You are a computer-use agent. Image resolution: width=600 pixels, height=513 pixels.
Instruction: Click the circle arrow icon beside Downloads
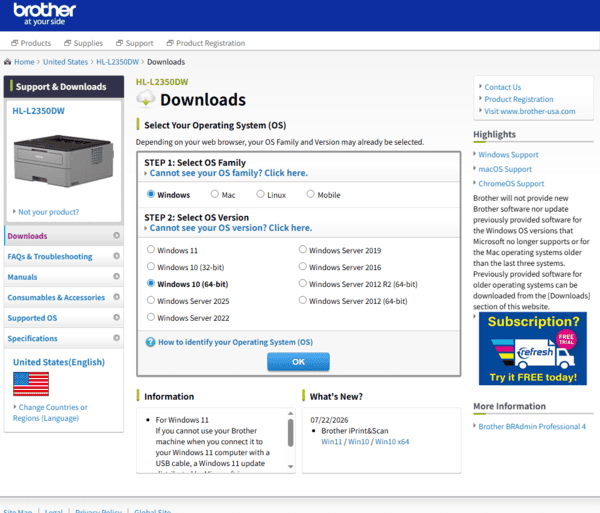116,235
